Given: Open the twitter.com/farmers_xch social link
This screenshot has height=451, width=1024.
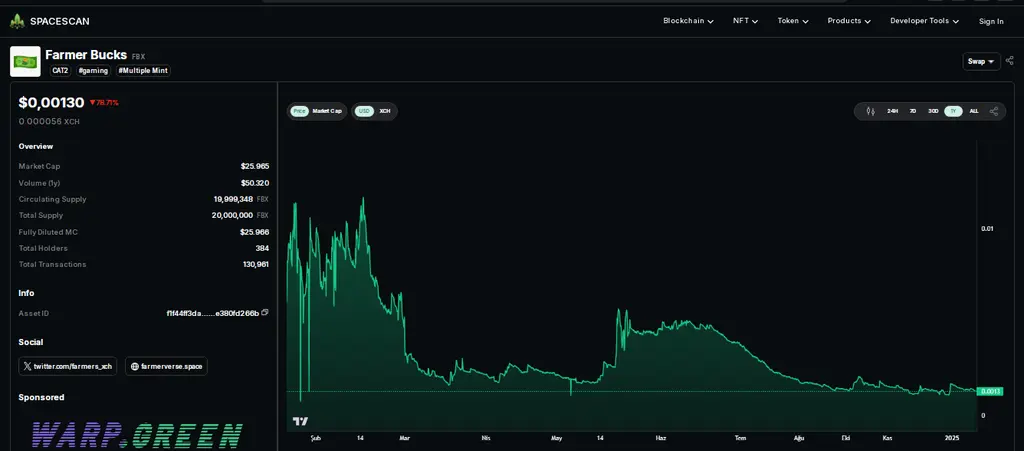Looking at the screenshot, I should point(68,366).
